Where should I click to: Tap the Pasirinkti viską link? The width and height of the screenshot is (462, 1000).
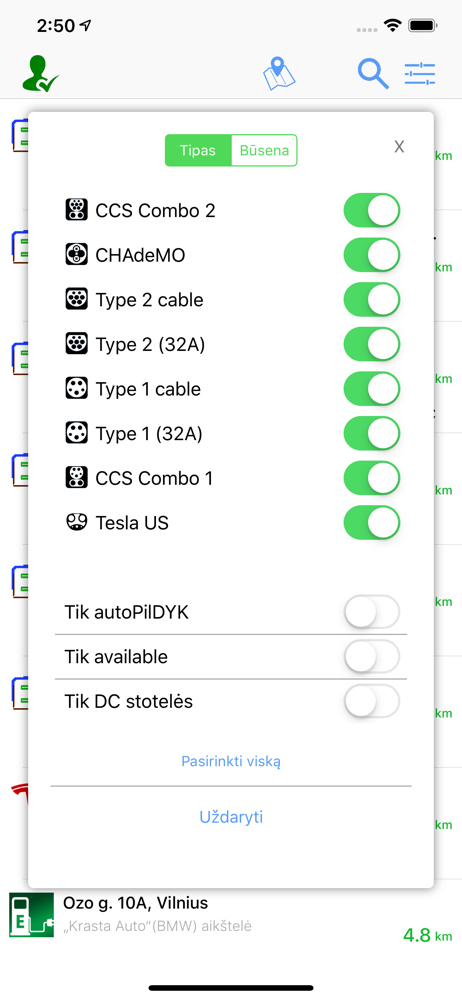[x=231, y=761]
